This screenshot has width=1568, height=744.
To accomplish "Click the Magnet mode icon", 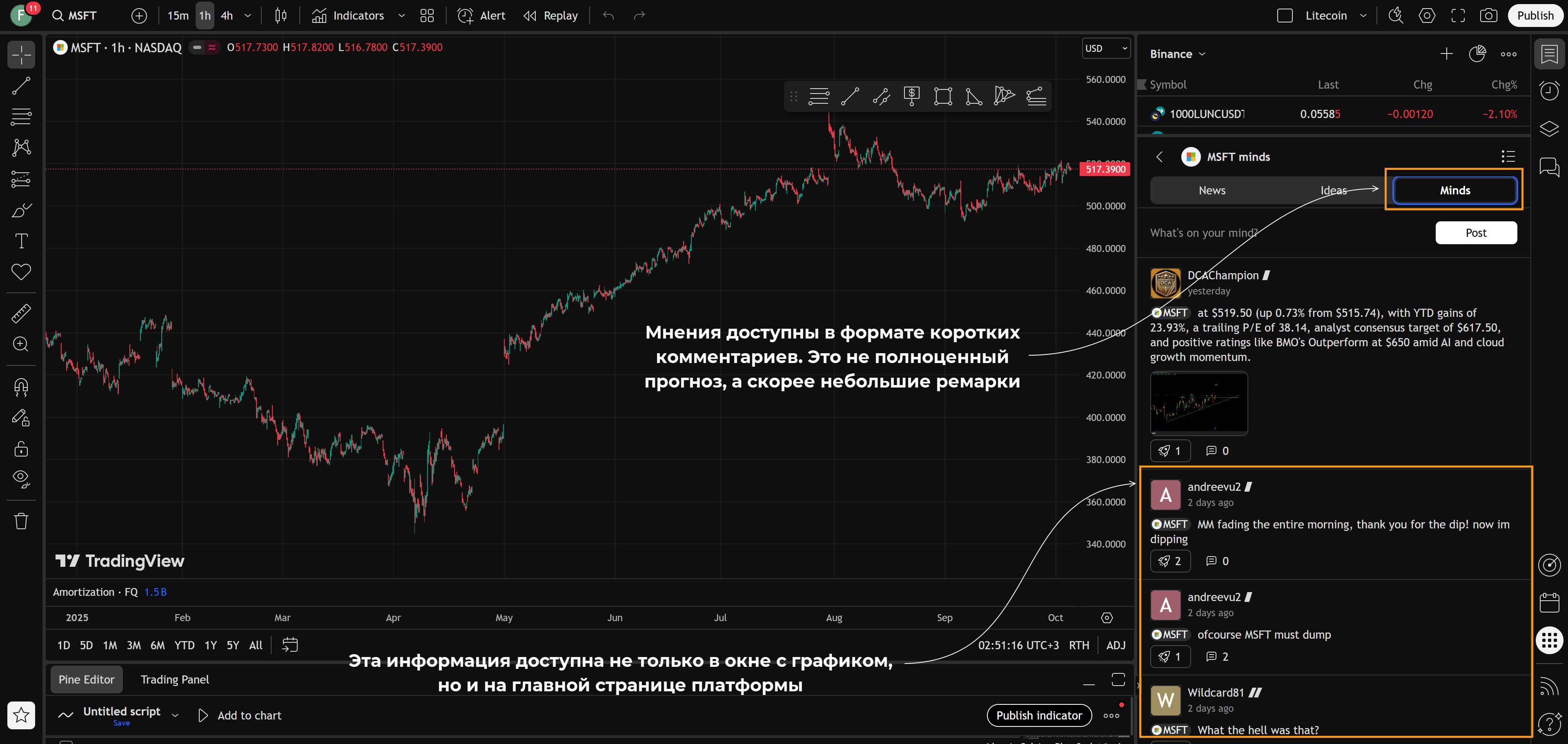I will click(x=21, y=387).
